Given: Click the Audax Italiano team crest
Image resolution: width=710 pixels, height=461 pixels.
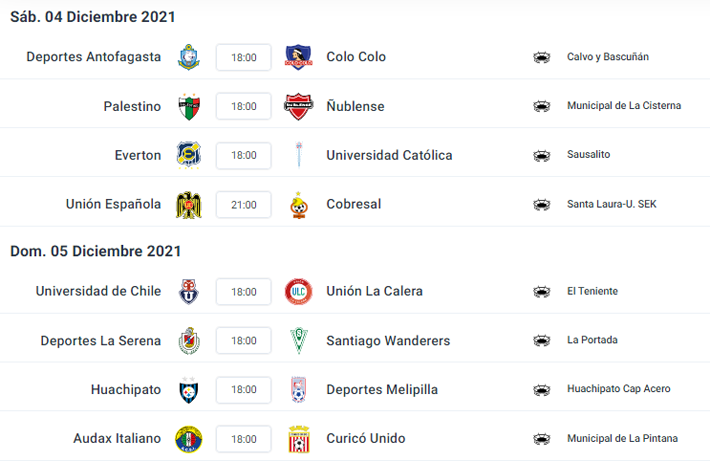Looking at the screenshot, I should click(188, 438).
